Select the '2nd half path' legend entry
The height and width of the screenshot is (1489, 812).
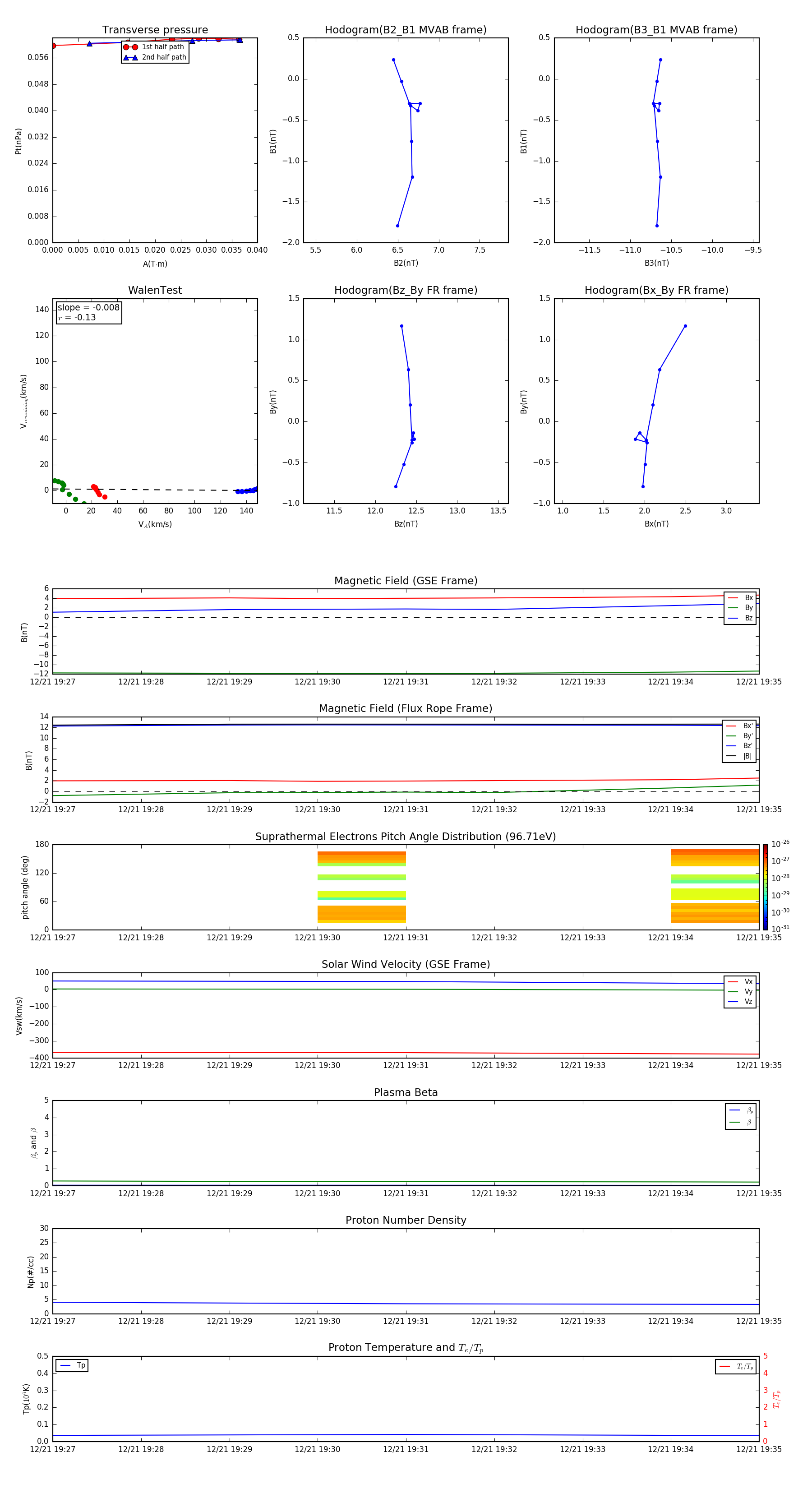click(x=154, y=57)
